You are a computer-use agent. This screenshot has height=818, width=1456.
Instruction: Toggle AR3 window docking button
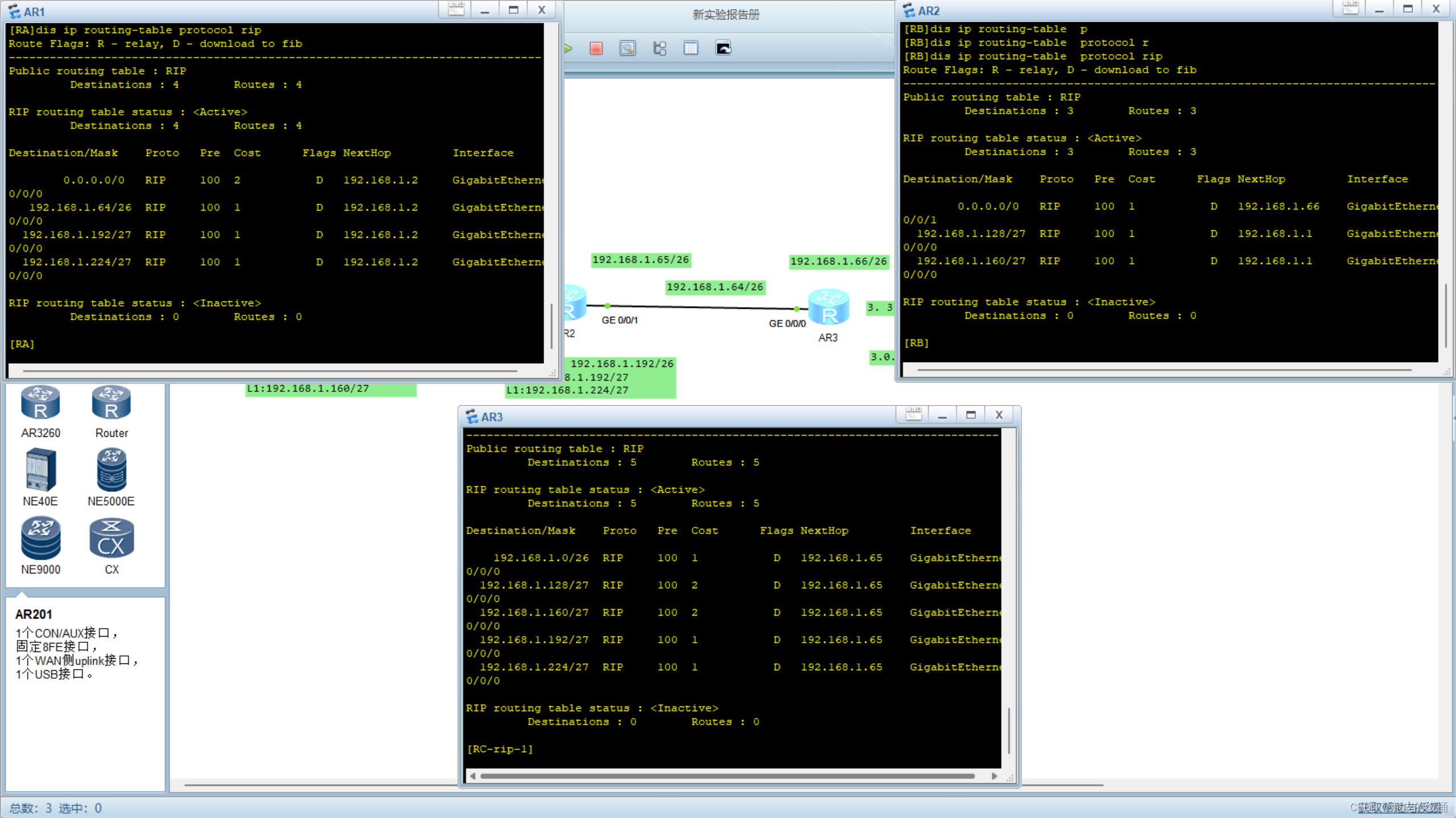[x=913, y=415]
